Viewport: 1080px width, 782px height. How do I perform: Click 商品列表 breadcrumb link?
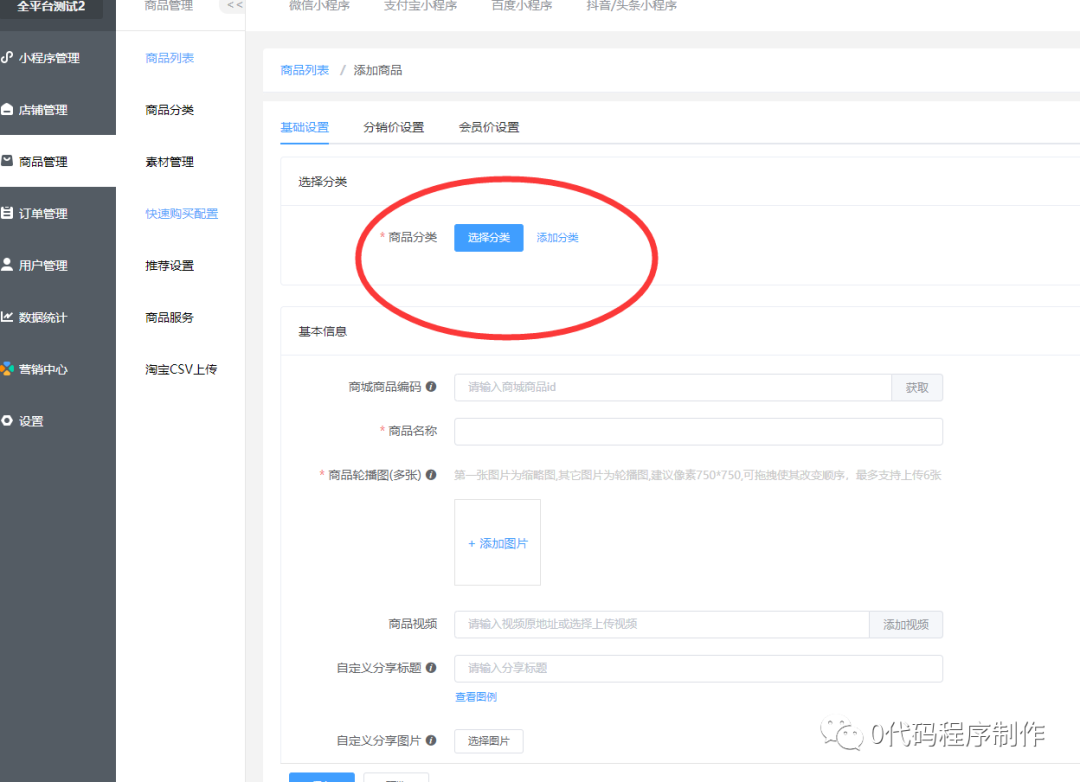pyautogui.click(x=304, y=70)
